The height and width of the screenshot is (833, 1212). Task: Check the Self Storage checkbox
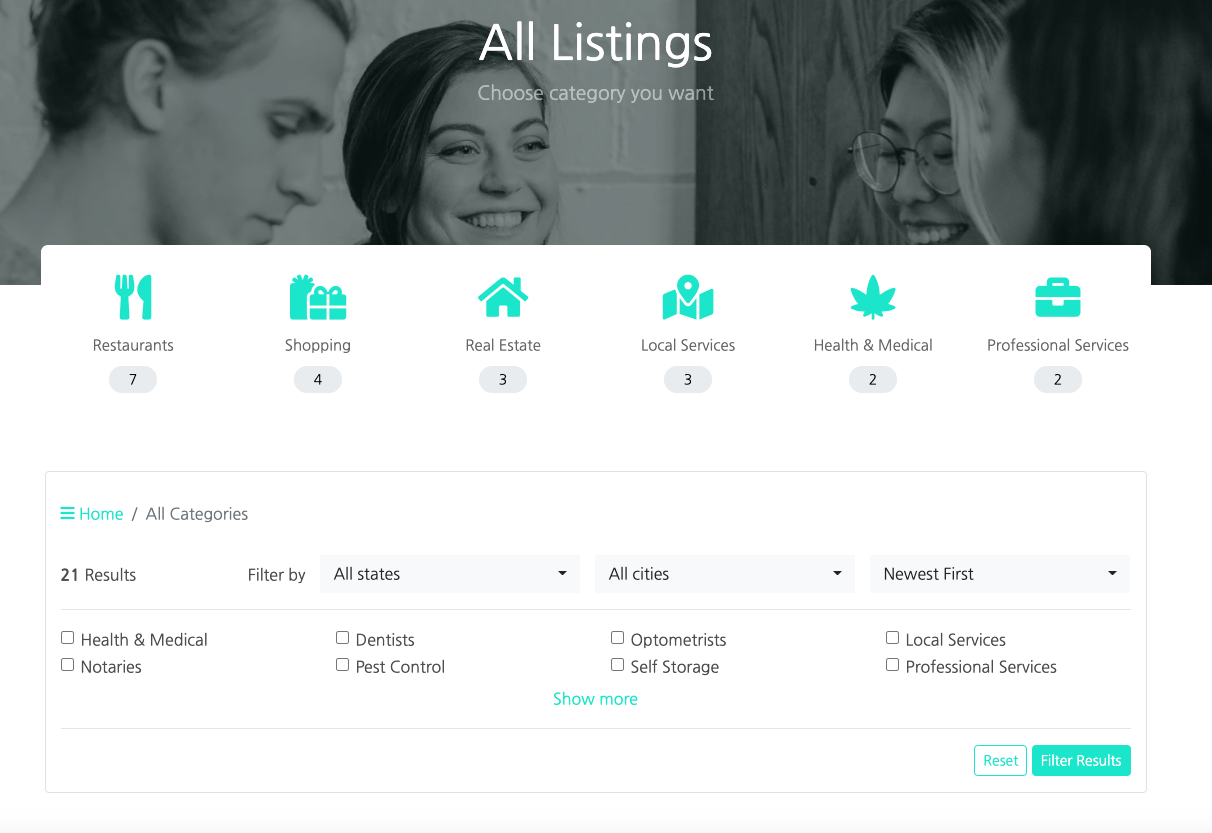pyautogui.click(x=617, y=665)
